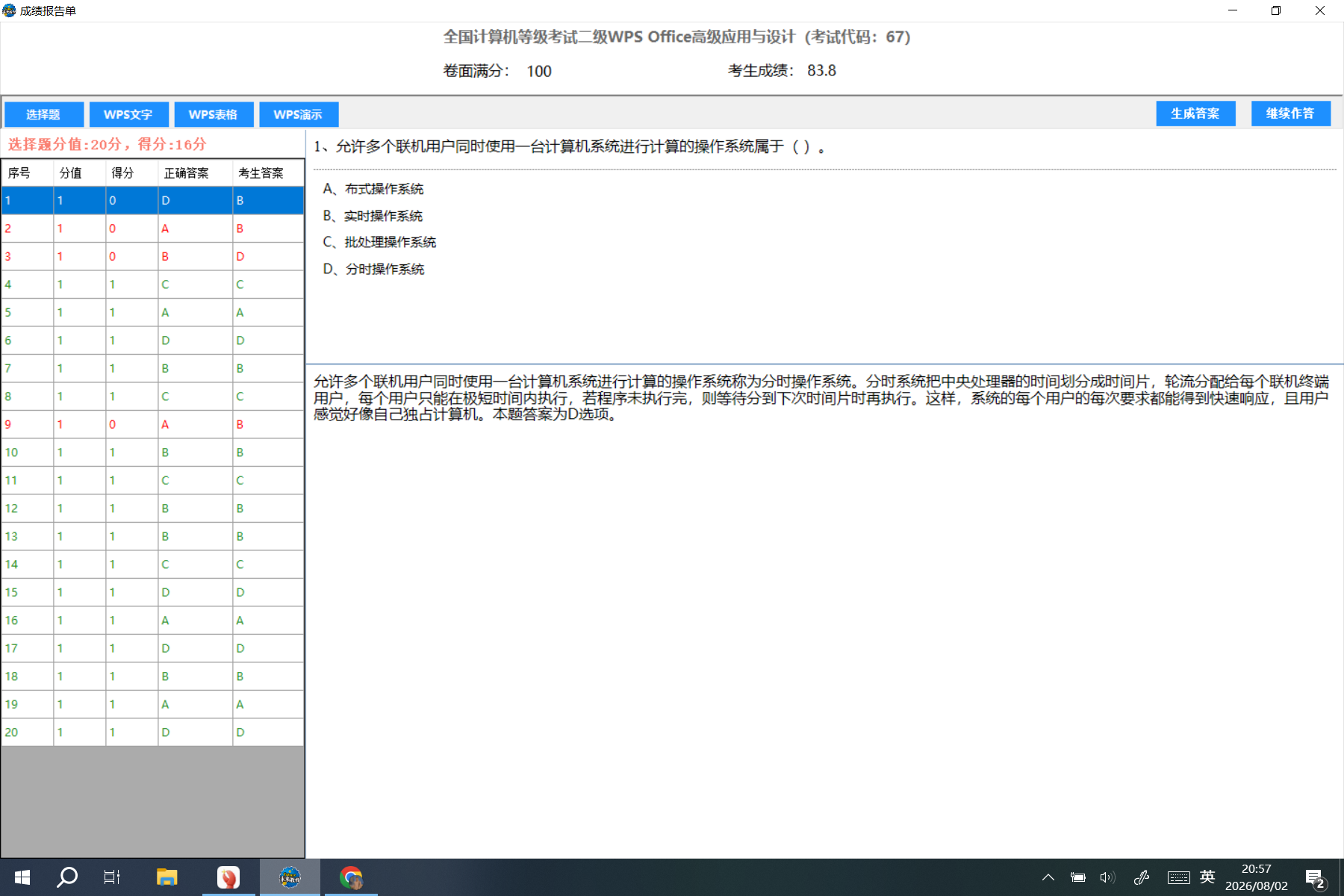Launch File Explorer from taskbar

167,877
